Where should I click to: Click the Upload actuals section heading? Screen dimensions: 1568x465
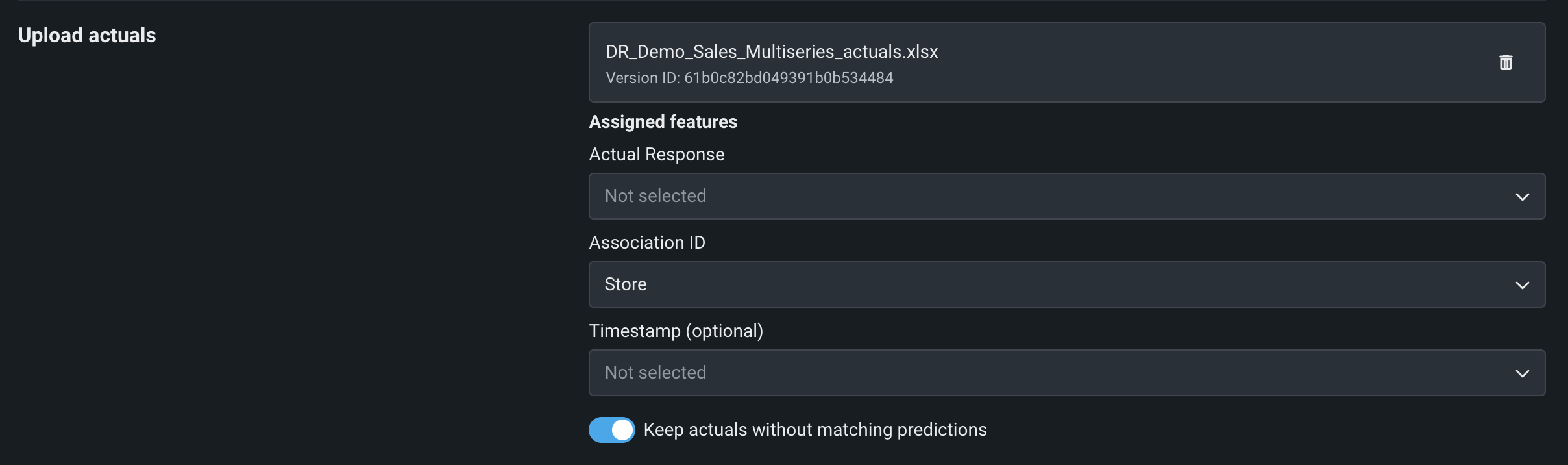(87, 35)
